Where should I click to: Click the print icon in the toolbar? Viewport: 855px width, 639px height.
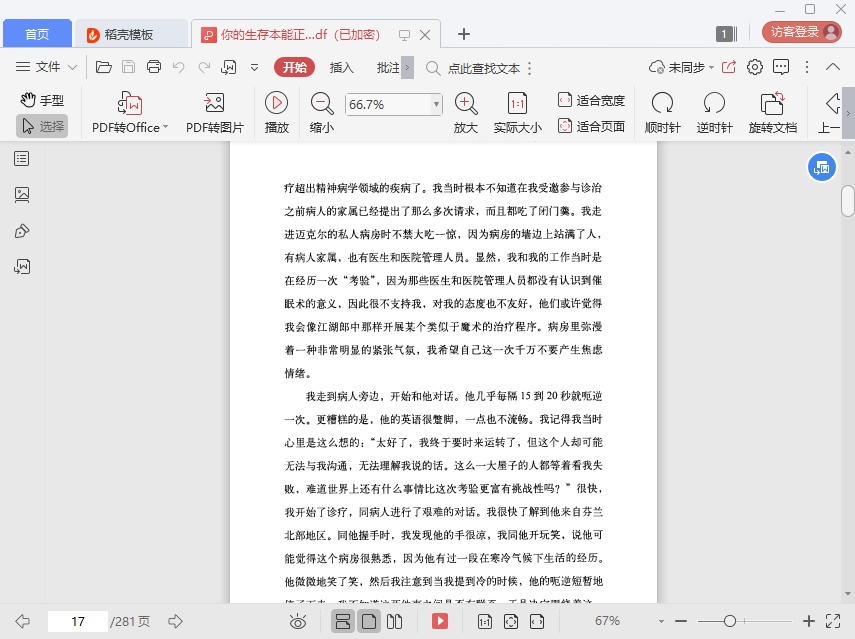tap(154, 67)
